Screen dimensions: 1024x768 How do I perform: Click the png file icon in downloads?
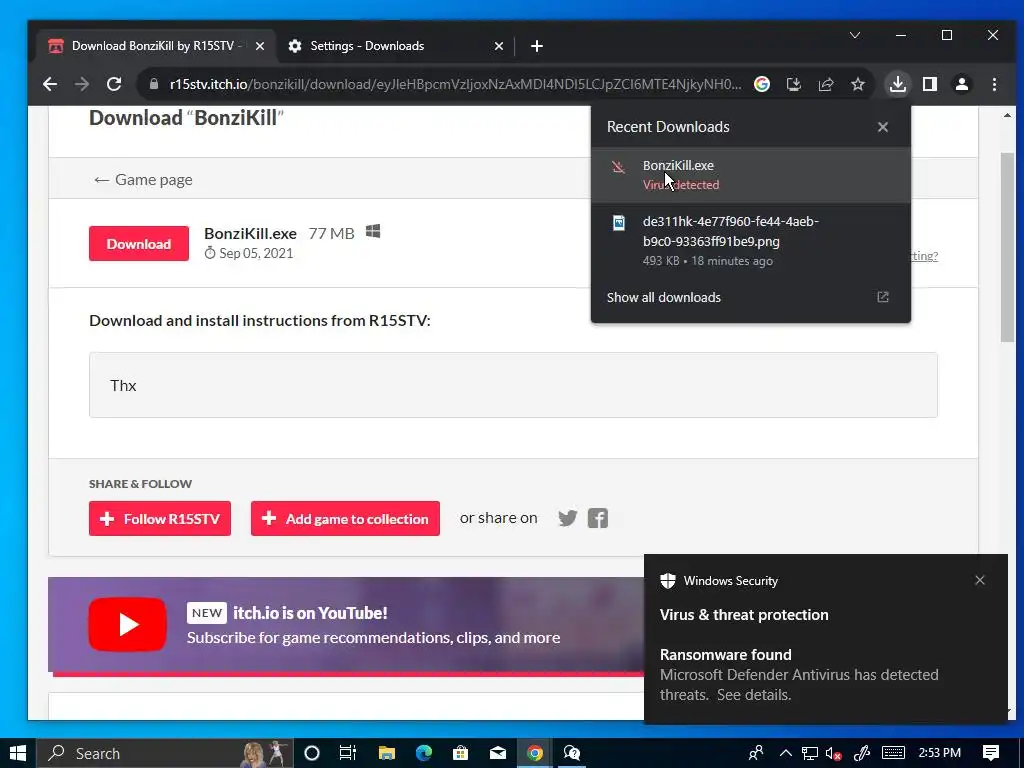click(618, 223)
